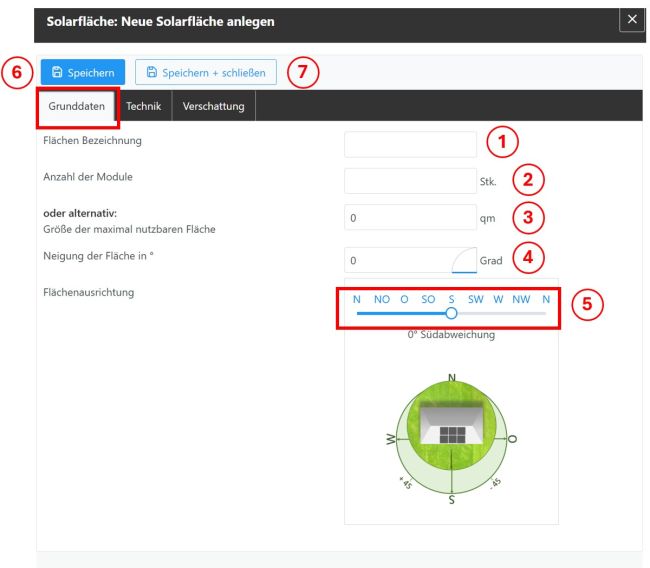Select NW direction label on slider
650x568 pixels.
521,299
